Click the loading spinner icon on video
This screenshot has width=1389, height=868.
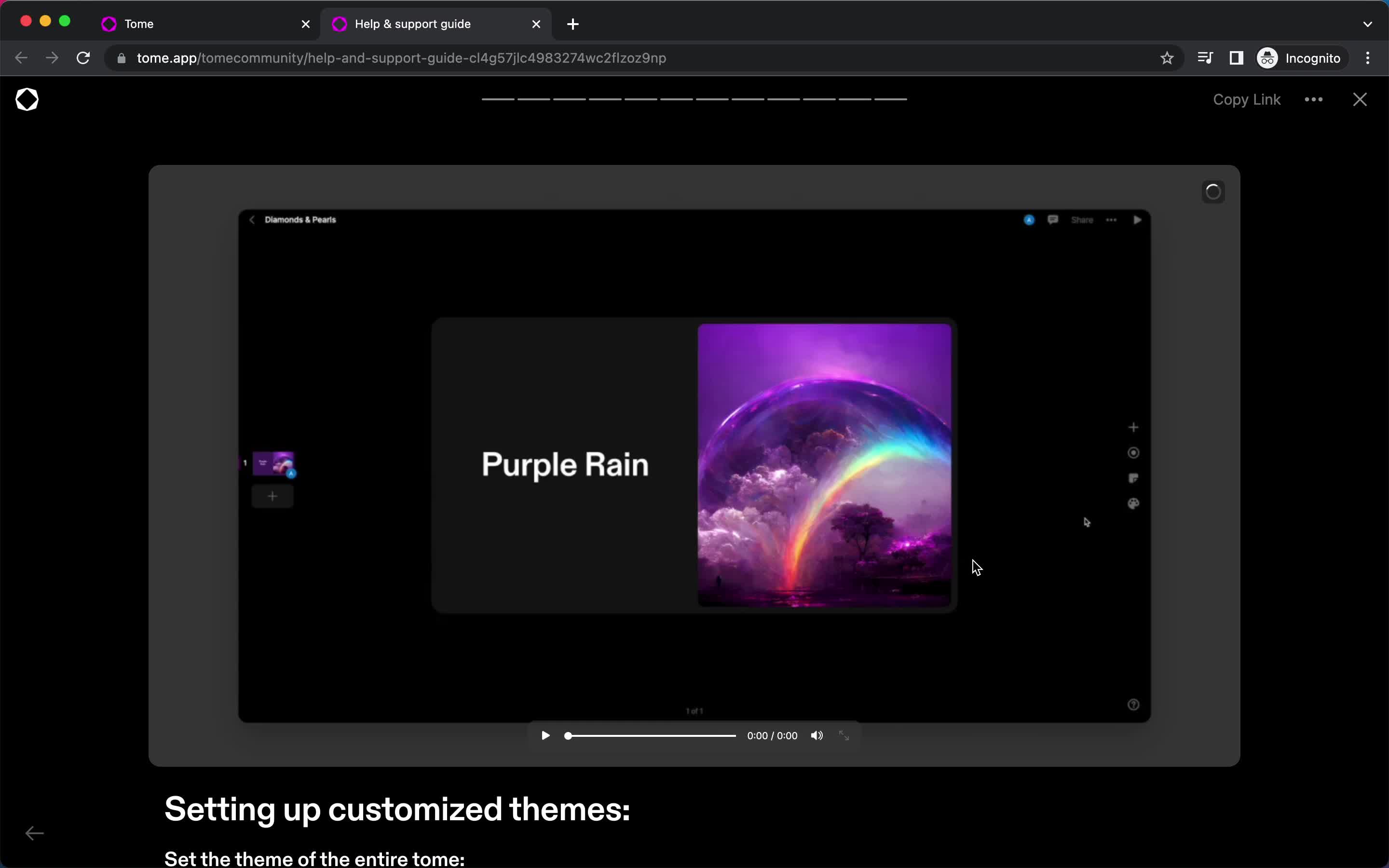click(x=1213, y=192)
